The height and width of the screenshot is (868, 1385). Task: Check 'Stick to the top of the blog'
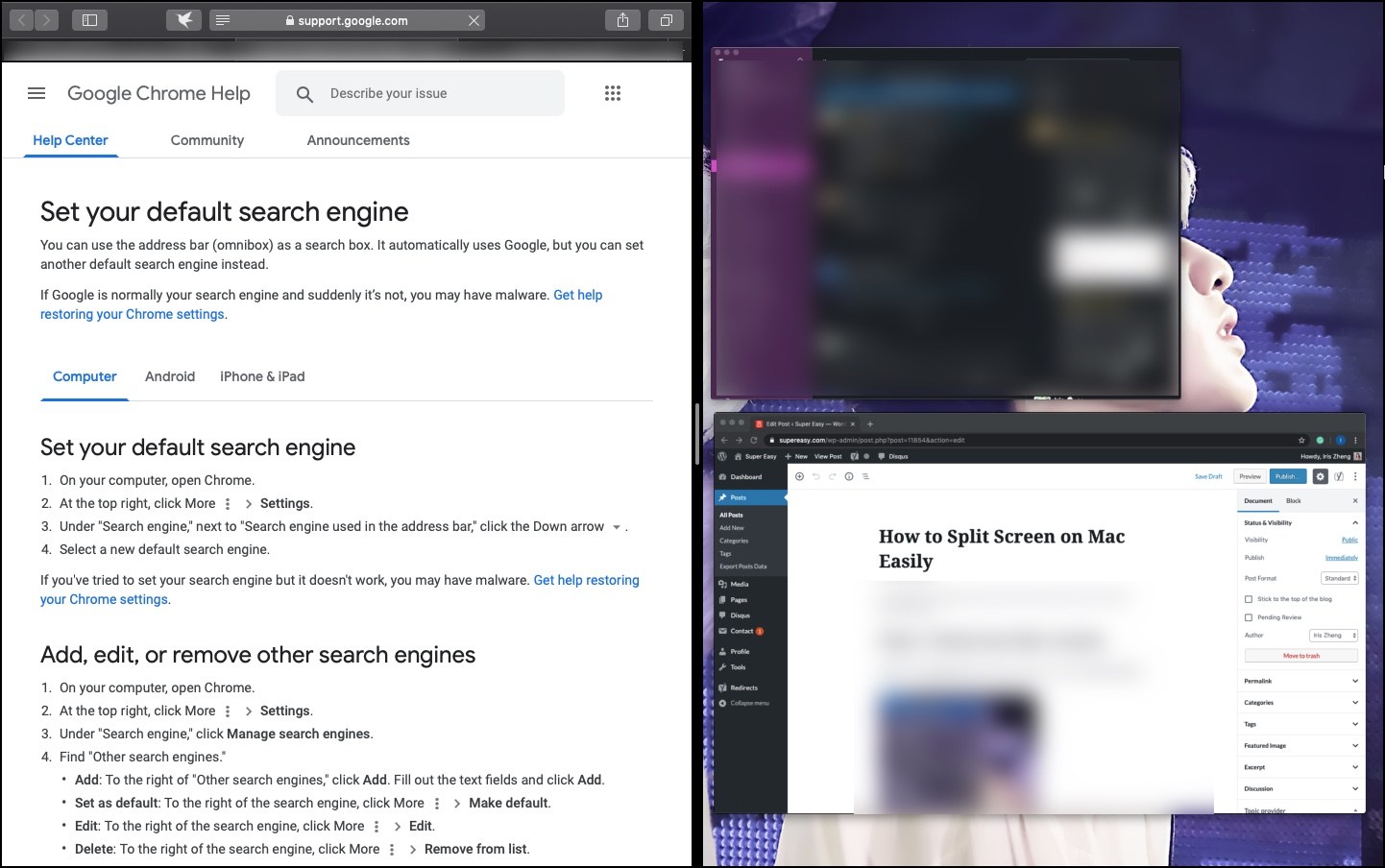(1249, 599)
